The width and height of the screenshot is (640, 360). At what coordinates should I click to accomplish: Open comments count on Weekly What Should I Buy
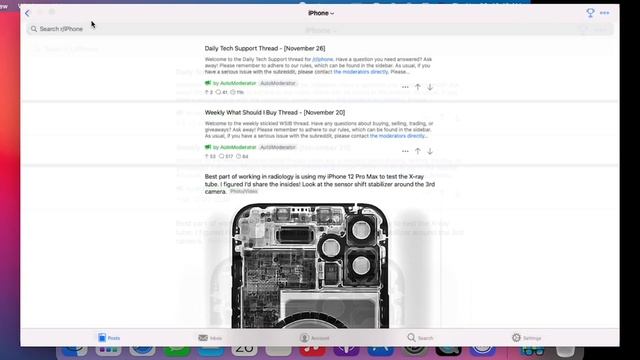(226, 156)
